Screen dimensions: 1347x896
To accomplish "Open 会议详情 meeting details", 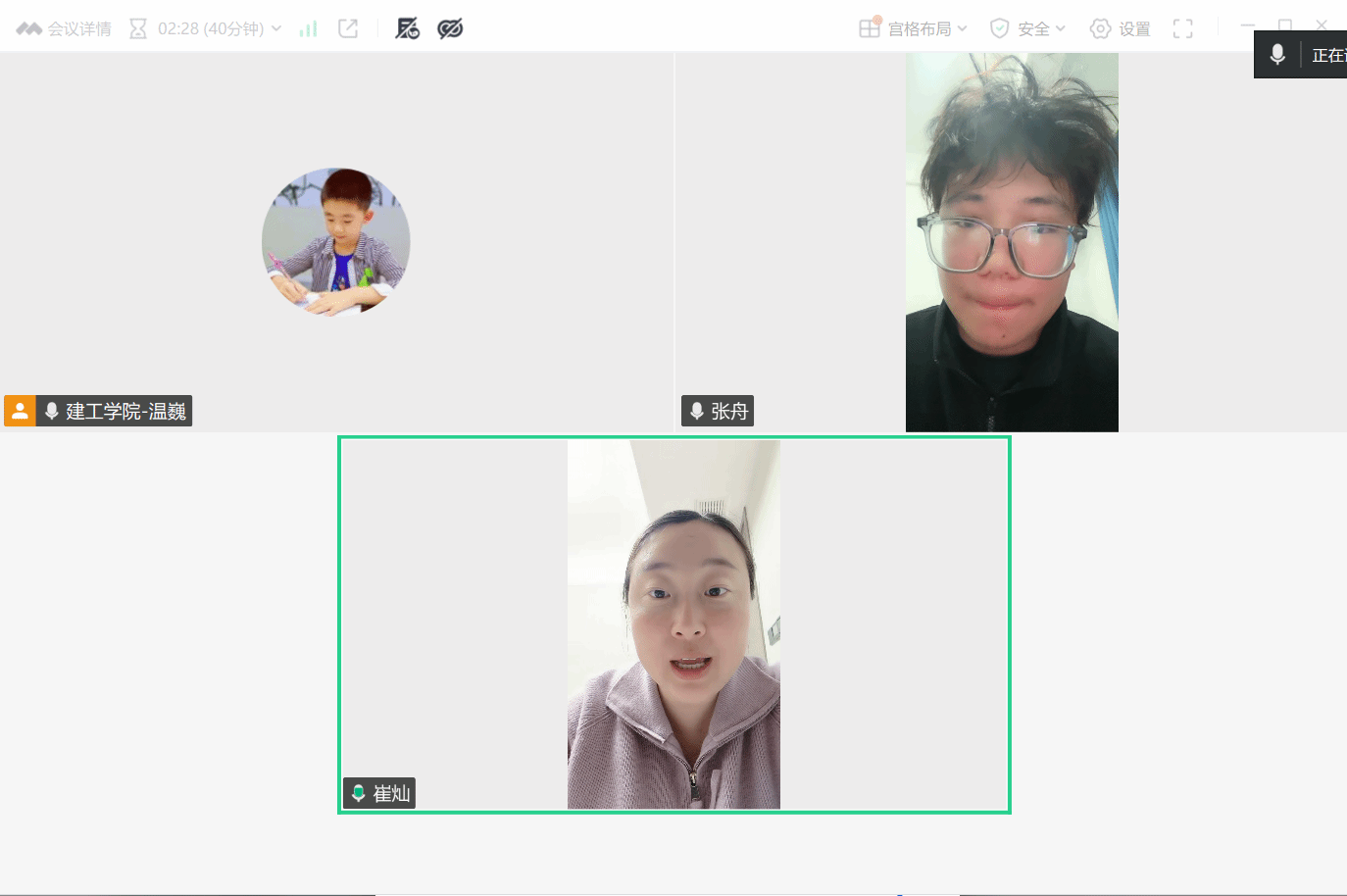I will click(x=65, y=28).
